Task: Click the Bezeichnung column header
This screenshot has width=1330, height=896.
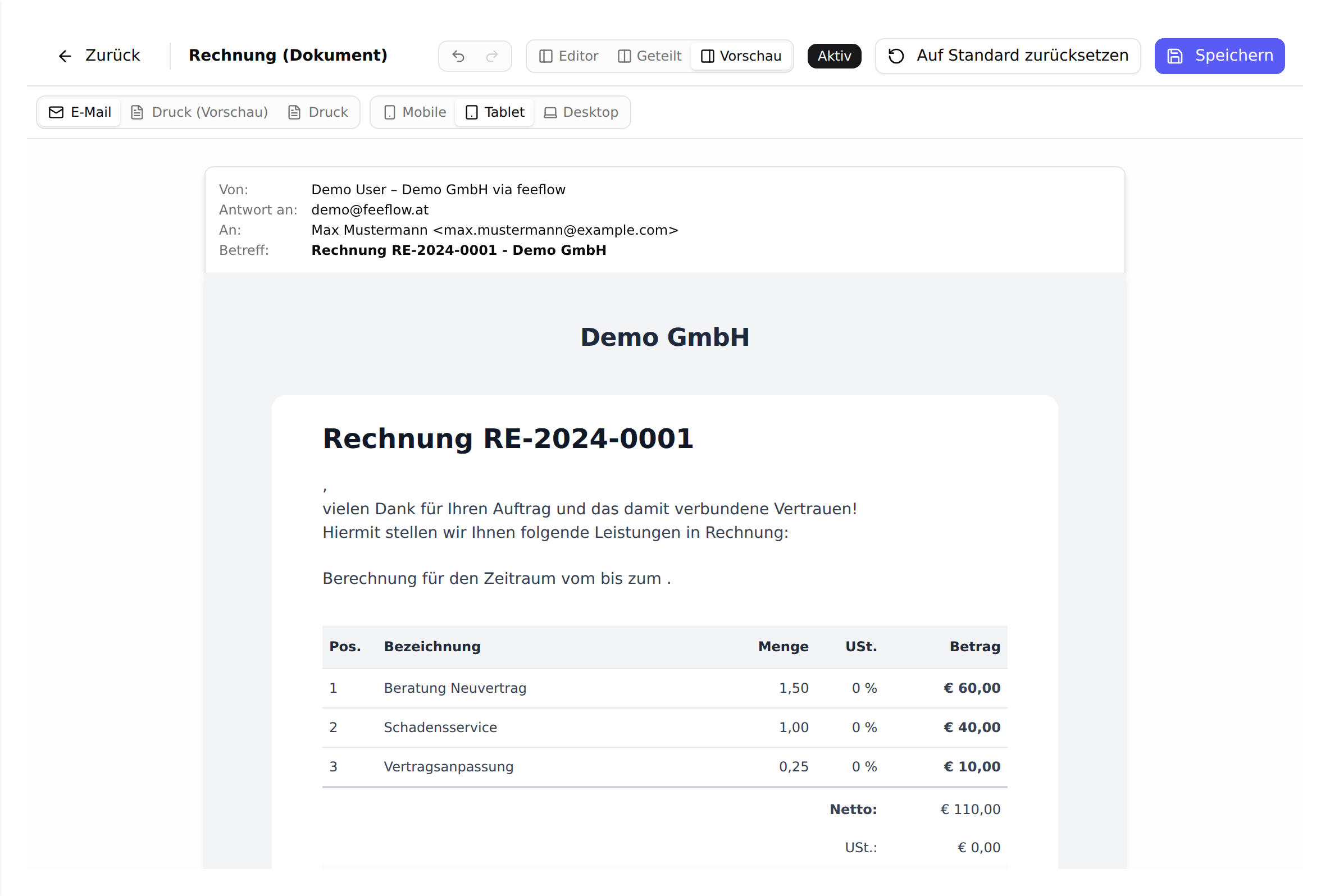Action: [x=432, y=647]
